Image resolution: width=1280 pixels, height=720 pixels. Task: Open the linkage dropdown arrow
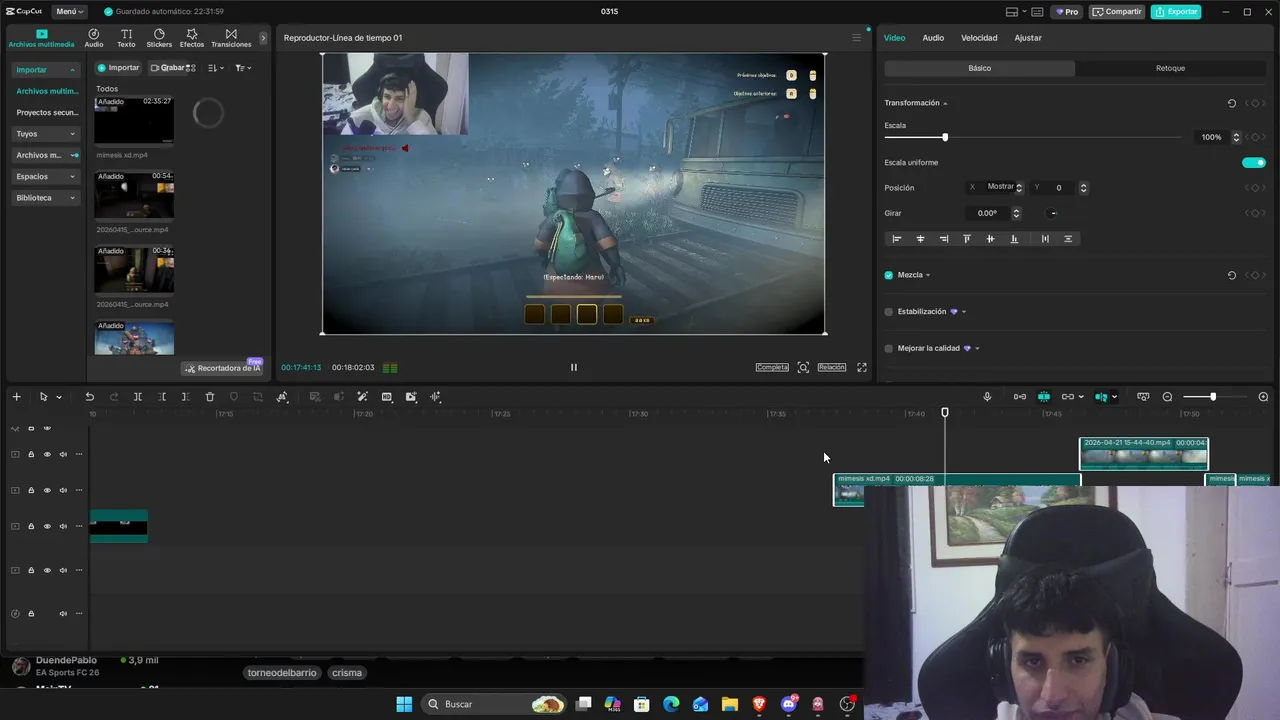(x=1081, y=397)
